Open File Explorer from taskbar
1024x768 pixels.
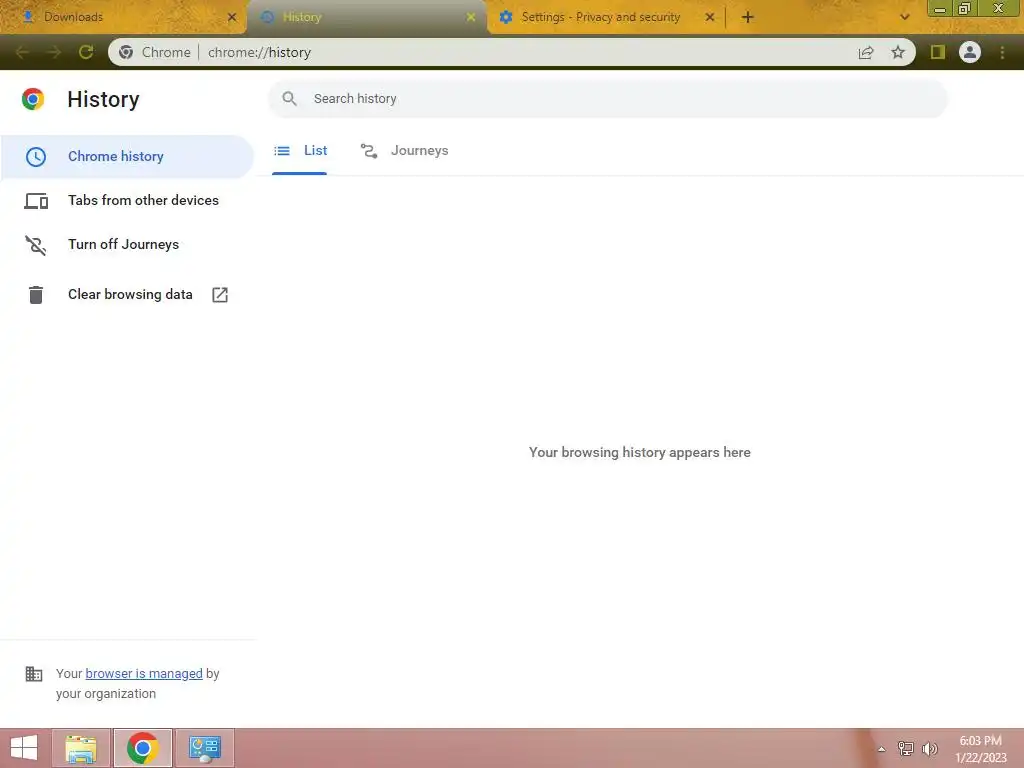81,748
